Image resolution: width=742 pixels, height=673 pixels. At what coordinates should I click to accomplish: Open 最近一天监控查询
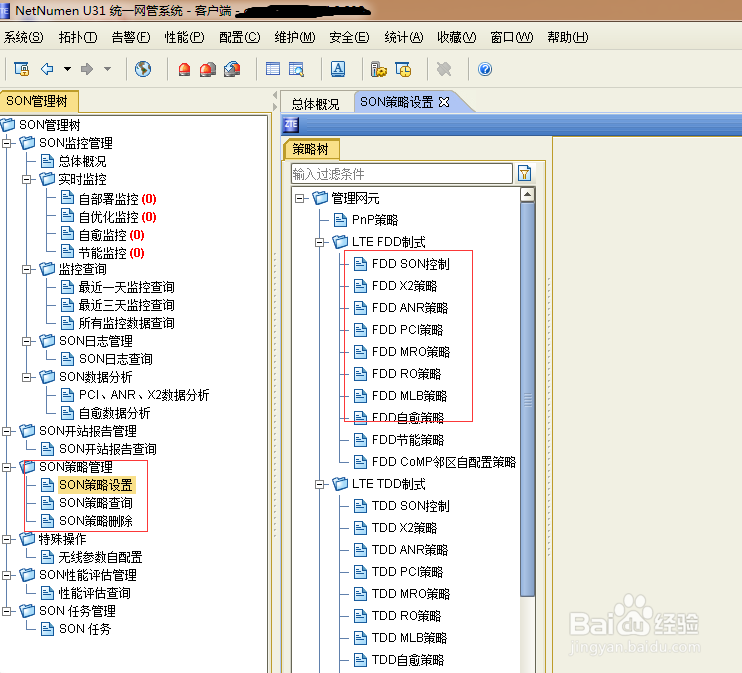click(x=117, y=287)
